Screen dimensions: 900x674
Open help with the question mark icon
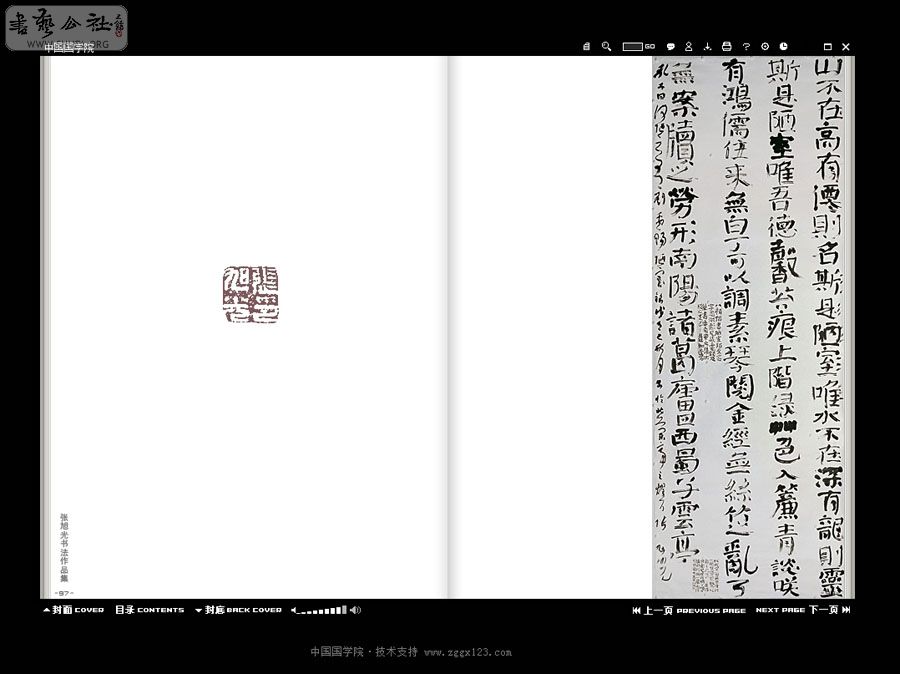pos(746,47)
